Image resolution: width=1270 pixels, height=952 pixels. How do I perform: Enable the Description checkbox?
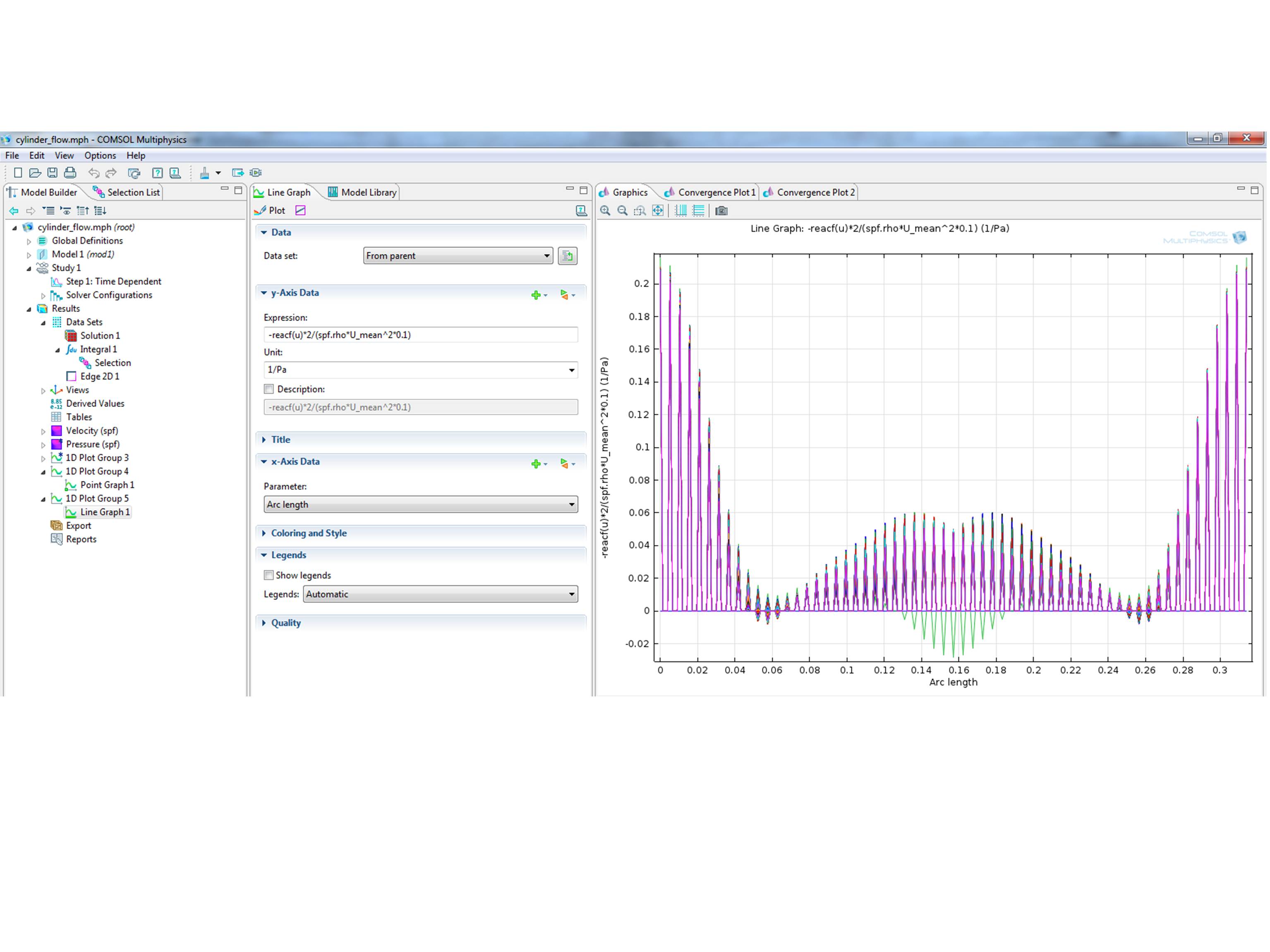click(x=269, y=389)
